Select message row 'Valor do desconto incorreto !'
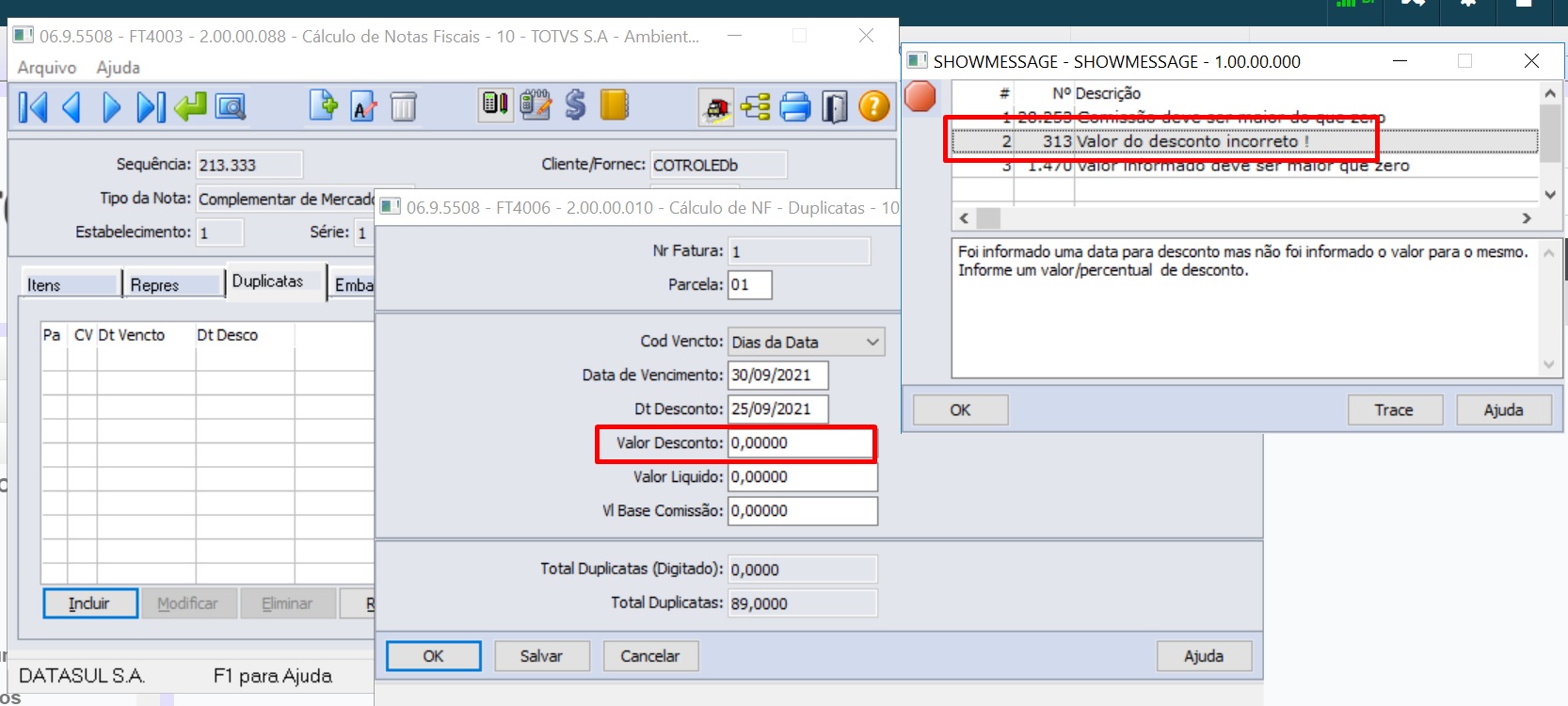The height and width of the screenshot is (706, 1568). 1245,141
